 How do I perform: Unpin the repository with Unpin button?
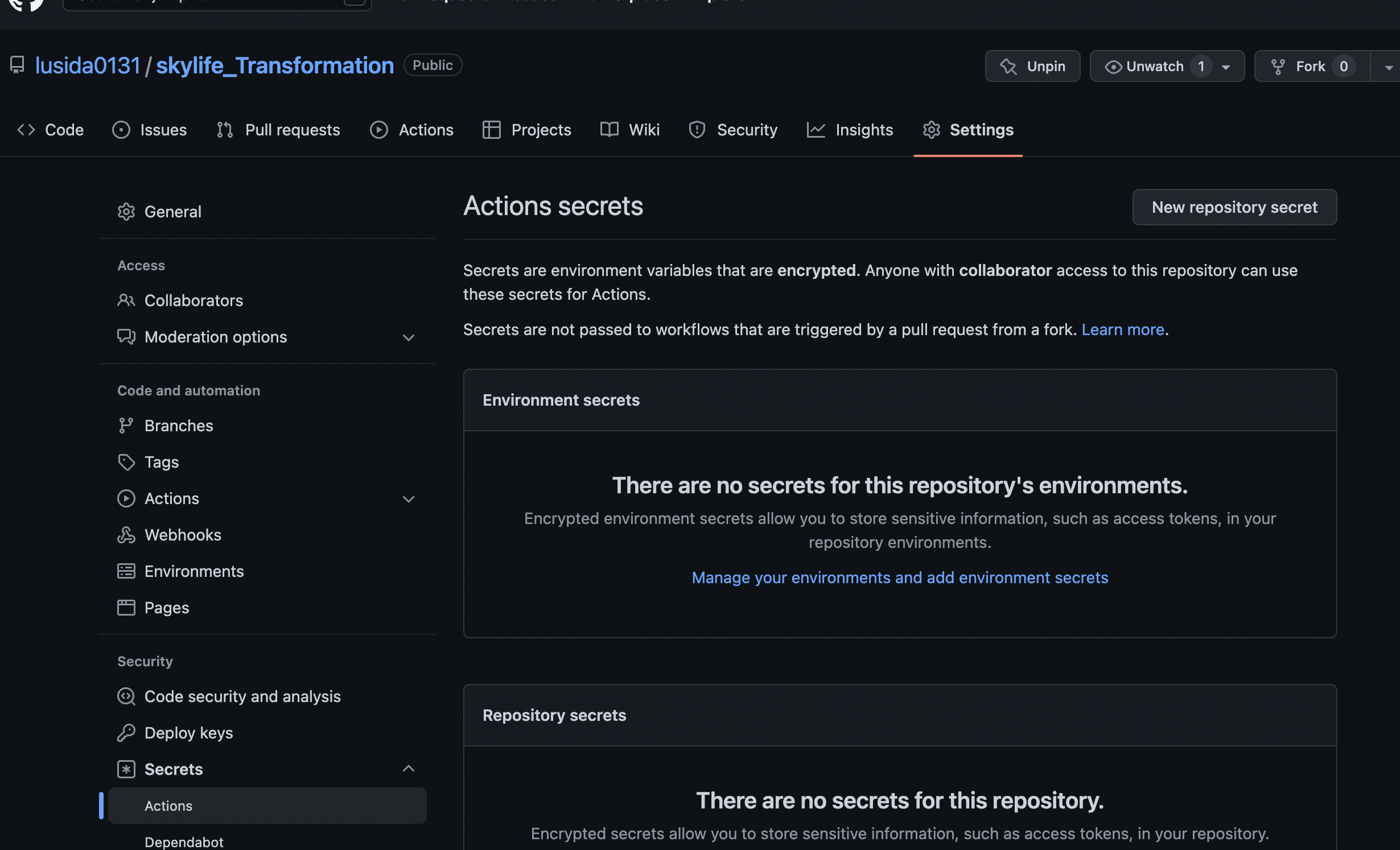1032,67
